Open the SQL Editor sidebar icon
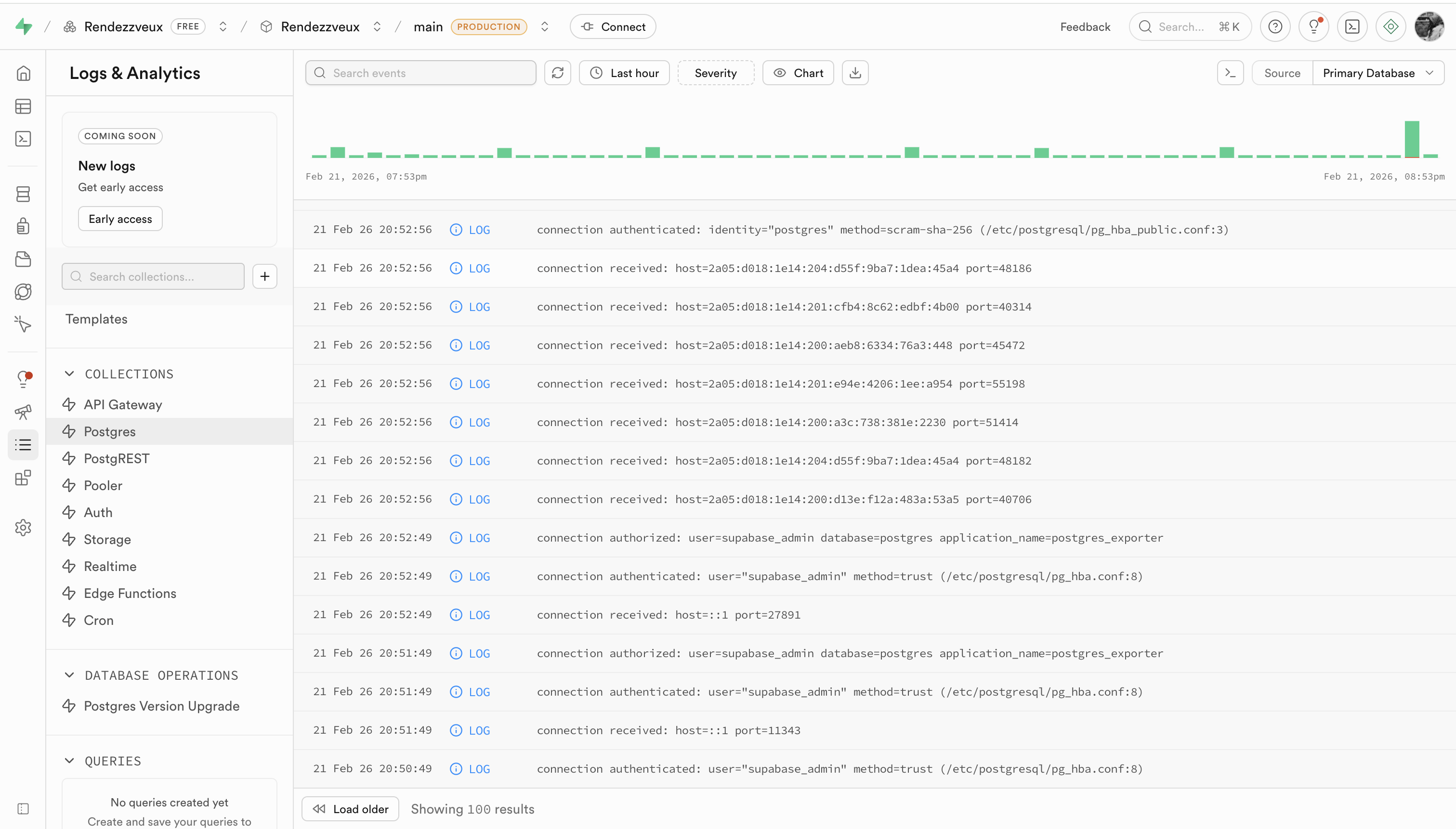This screenshot has width=1456, height=829. coord(23,139)
